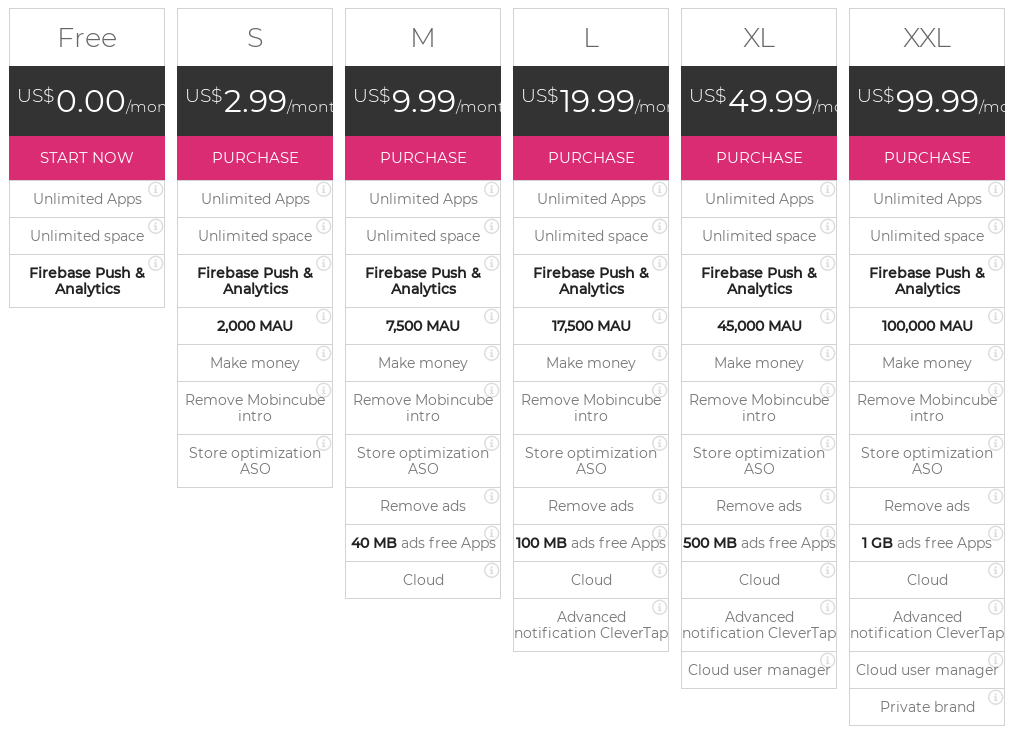View info for 45,000 MAU in XL plan
1014x734 pixels.
827,316
